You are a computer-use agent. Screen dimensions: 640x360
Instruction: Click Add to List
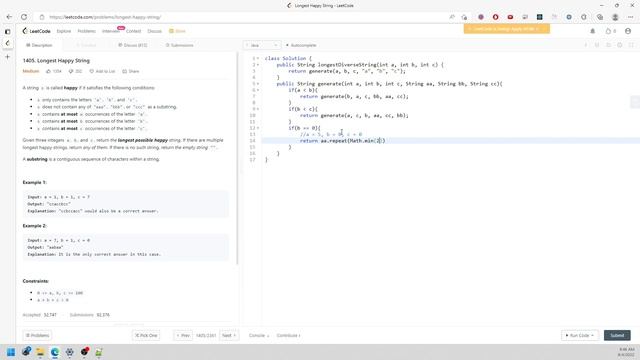pyautogui.click(x=102, y=71)
